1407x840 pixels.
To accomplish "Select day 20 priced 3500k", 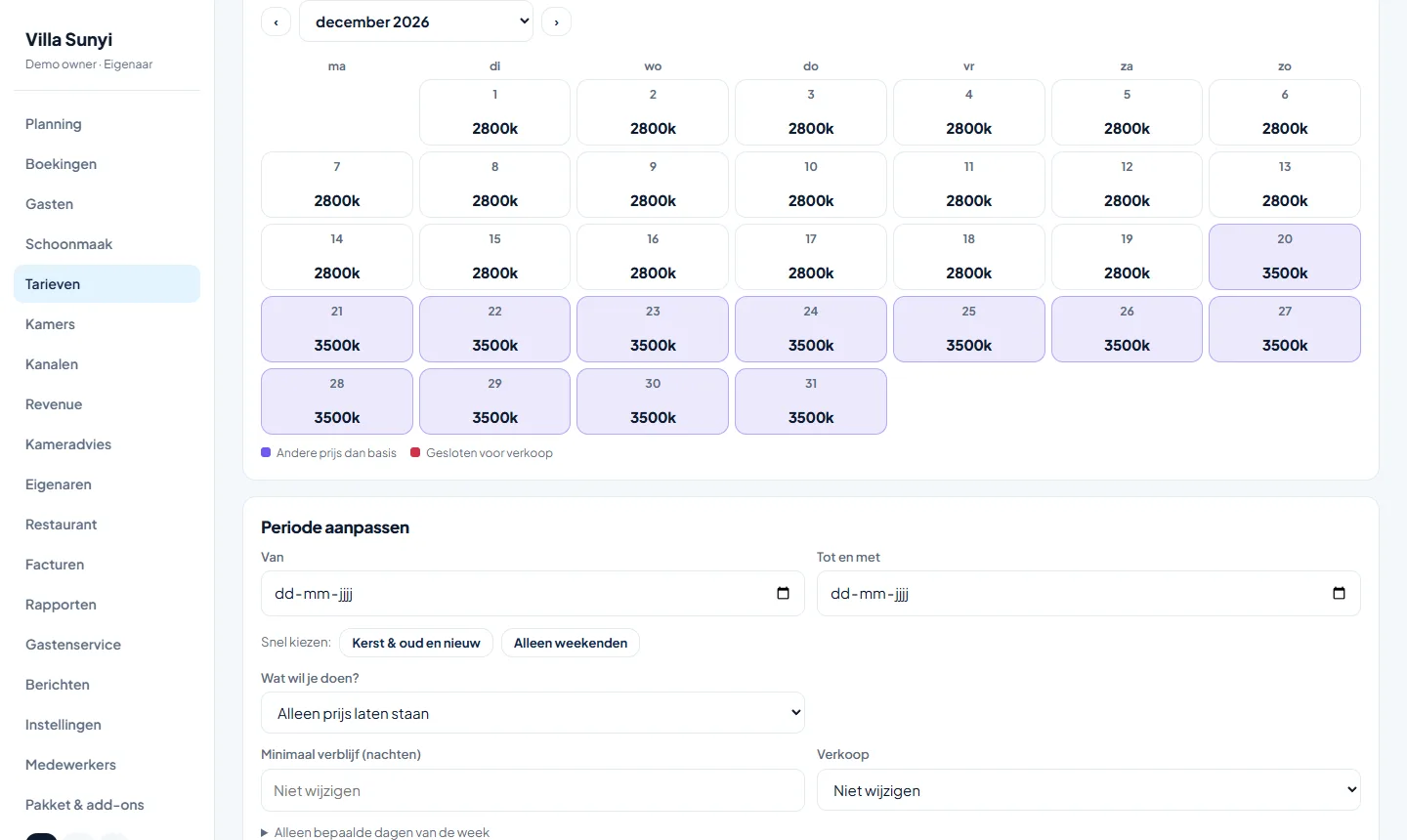I will 1285,257.
